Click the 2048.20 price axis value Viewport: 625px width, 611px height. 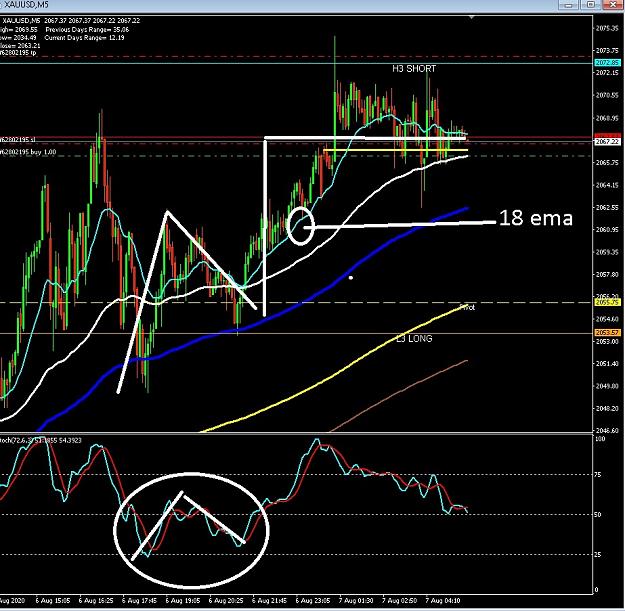[x=607, y=409]
